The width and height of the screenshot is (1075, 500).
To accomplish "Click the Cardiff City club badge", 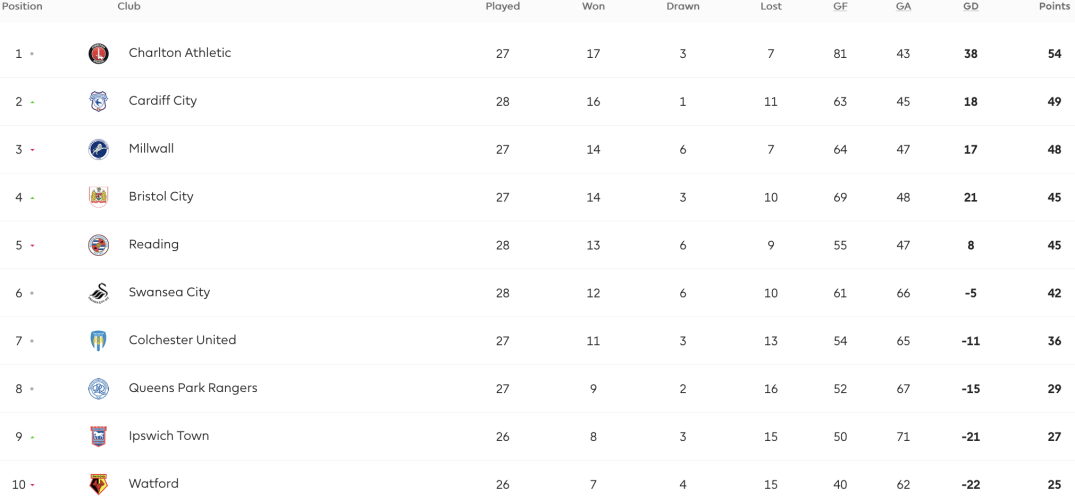I will click(x=99, y=102).
